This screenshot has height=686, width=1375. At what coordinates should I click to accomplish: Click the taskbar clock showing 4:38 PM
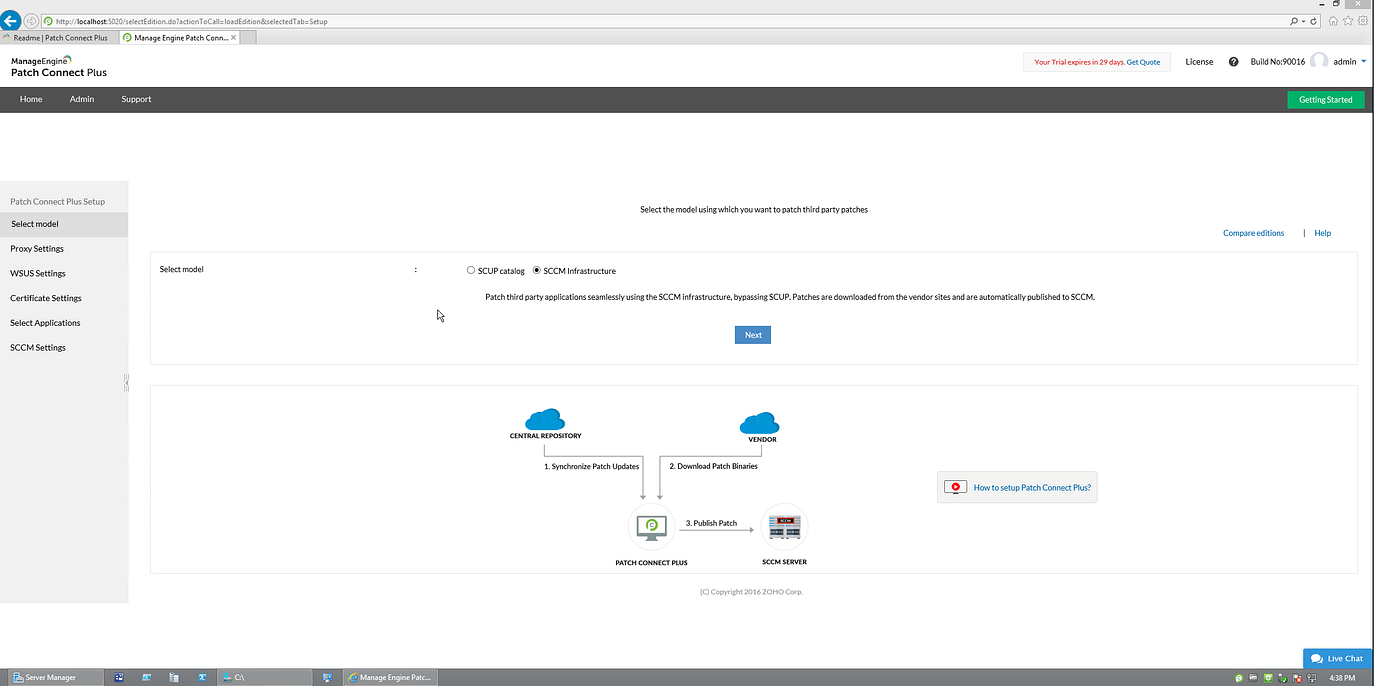[1342, 678]
